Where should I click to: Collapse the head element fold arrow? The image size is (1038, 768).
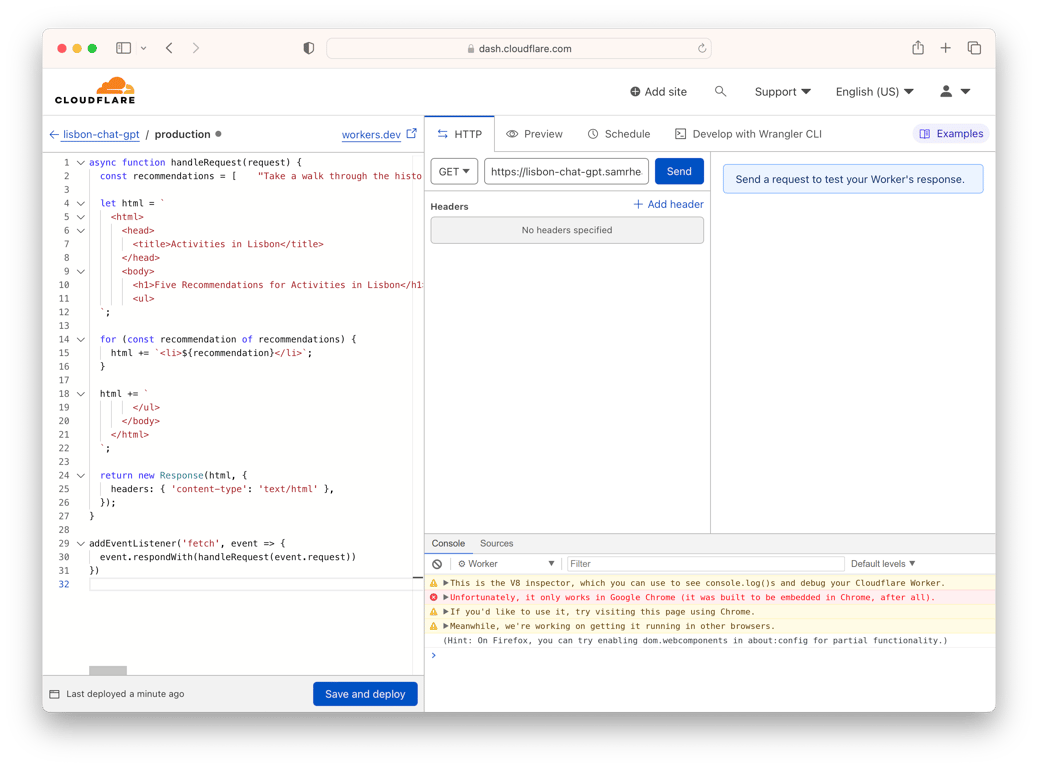(81, 230)
